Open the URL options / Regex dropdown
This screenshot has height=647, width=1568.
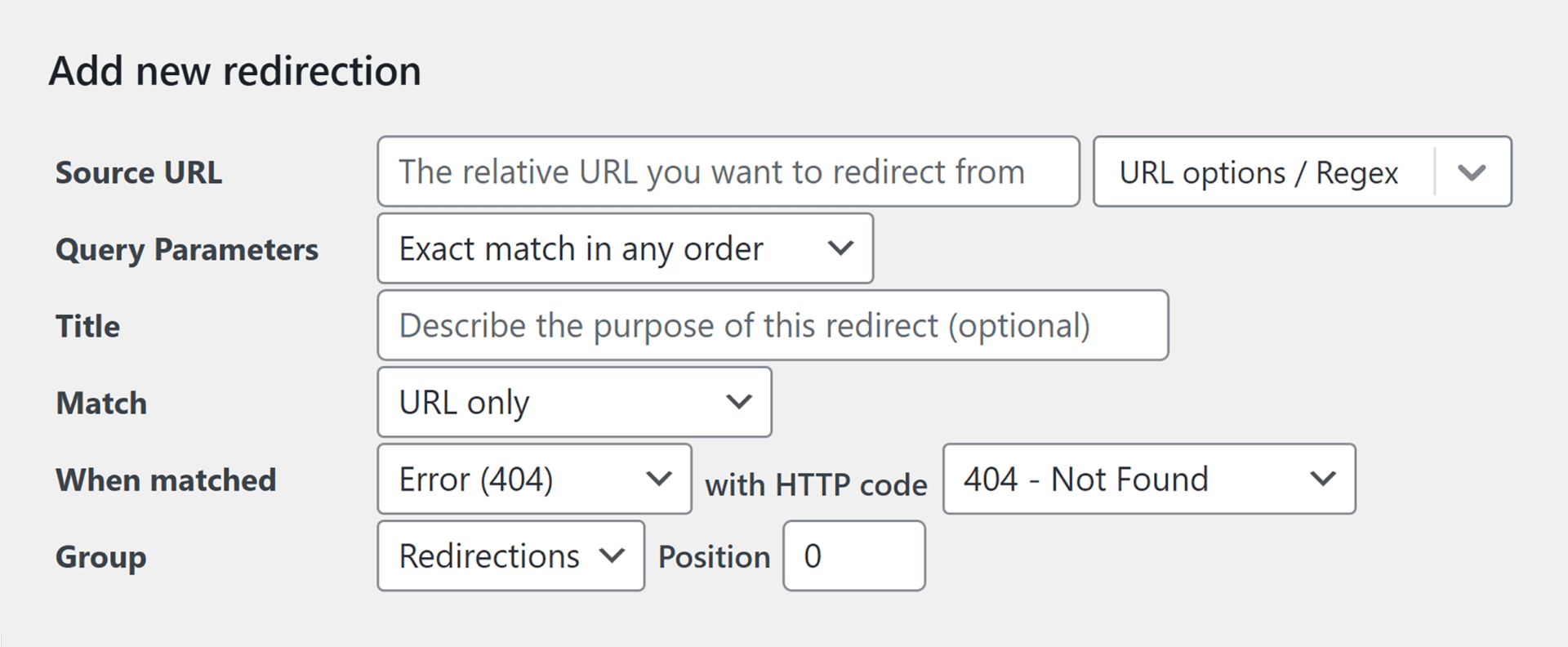1262,172
